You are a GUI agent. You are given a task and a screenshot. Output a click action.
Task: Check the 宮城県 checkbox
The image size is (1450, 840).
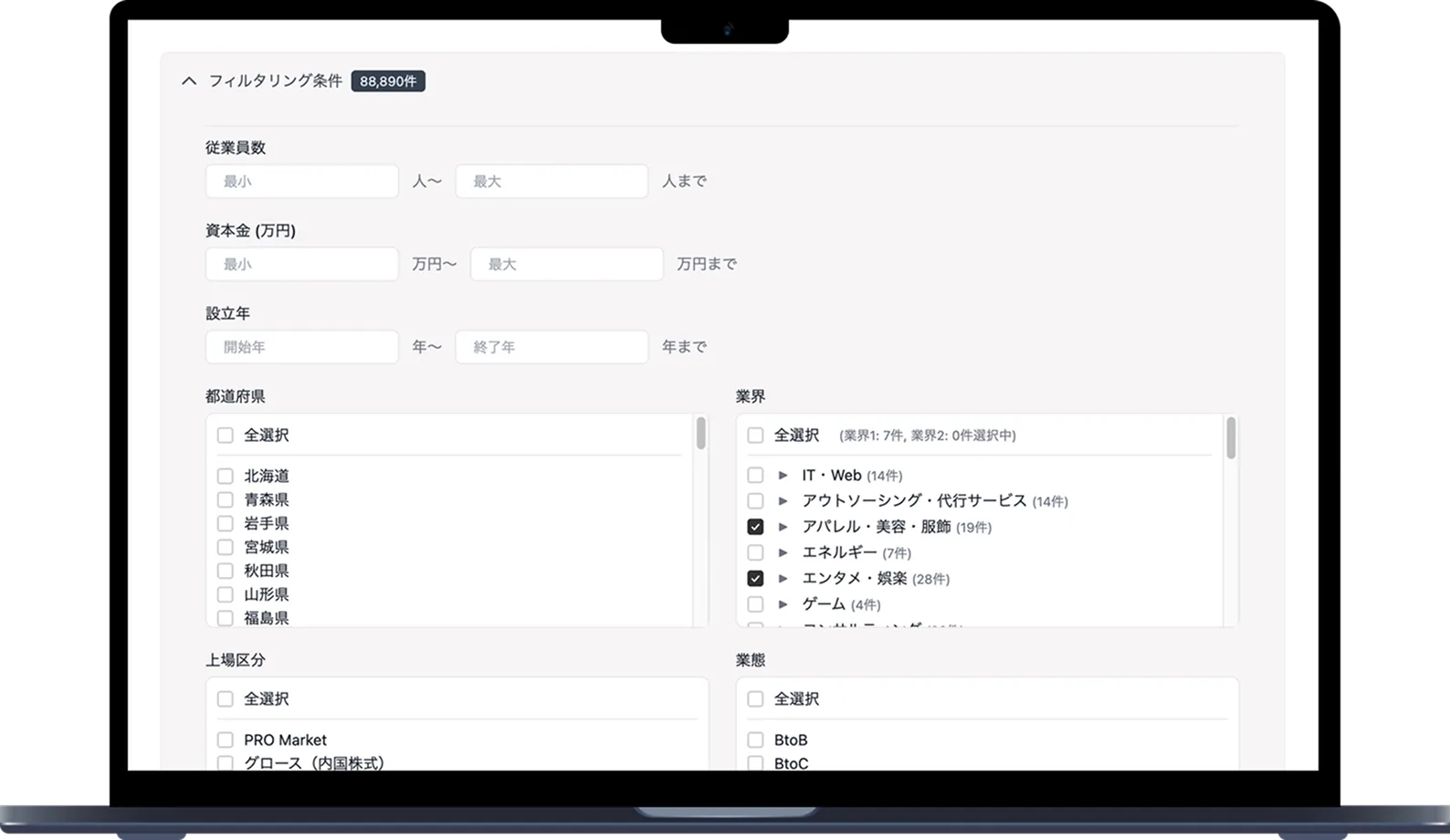226,547
